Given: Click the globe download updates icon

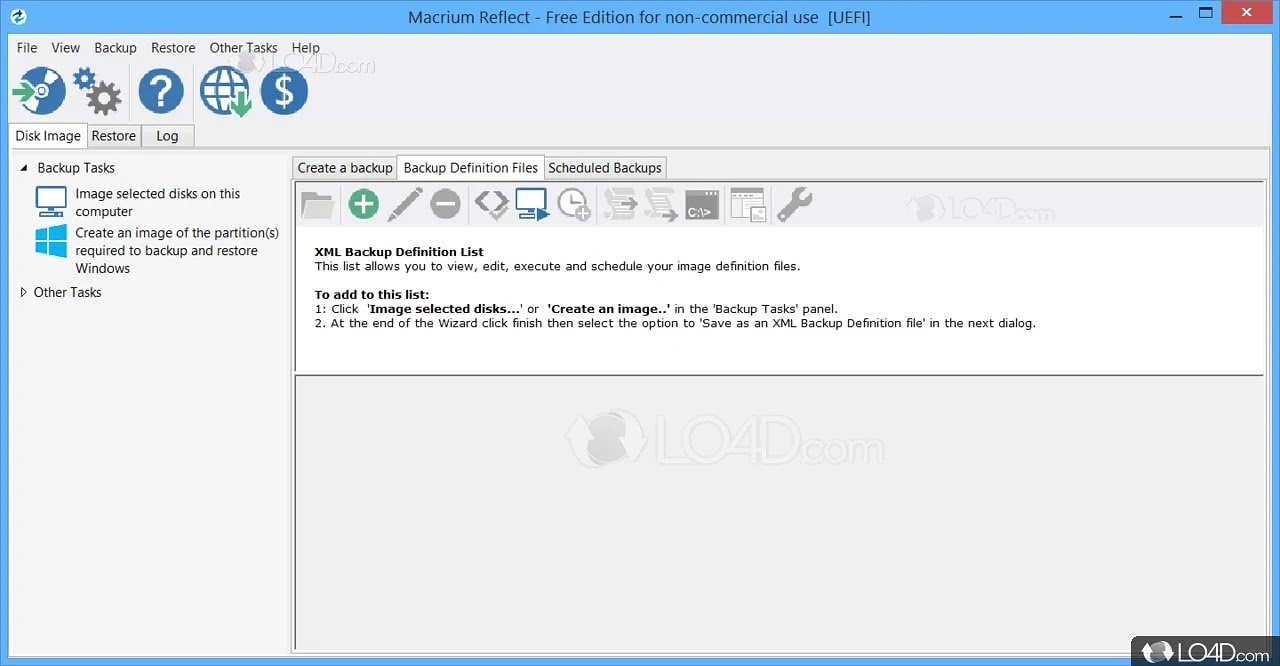Looking at the screenshot, I should pos(224,92).
